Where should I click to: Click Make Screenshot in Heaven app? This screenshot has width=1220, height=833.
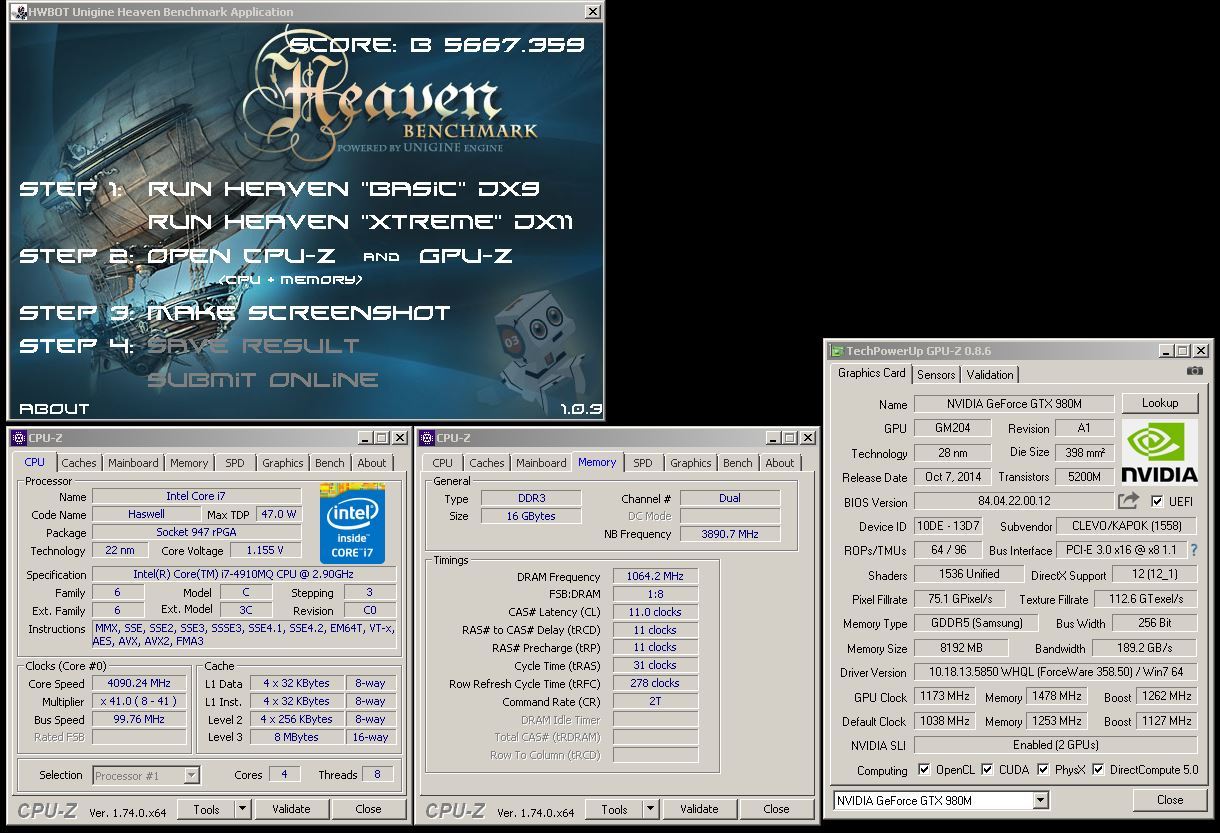point(299,313)
